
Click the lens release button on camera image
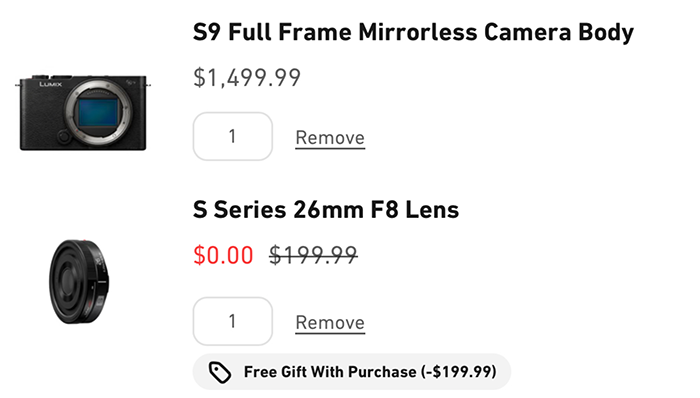click(x=64, y=136)
